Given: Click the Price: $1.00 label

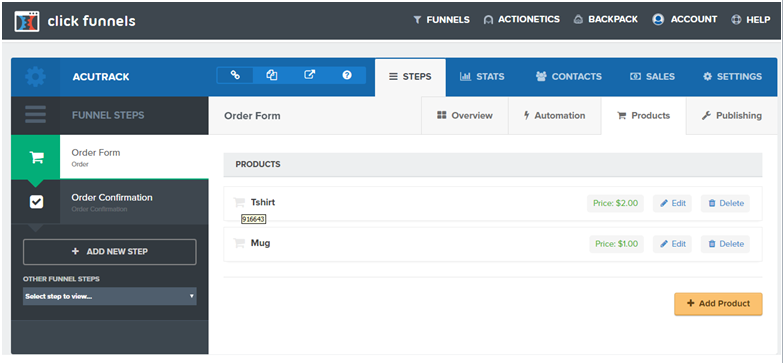Looking at the screenshot, I should 617,244.
